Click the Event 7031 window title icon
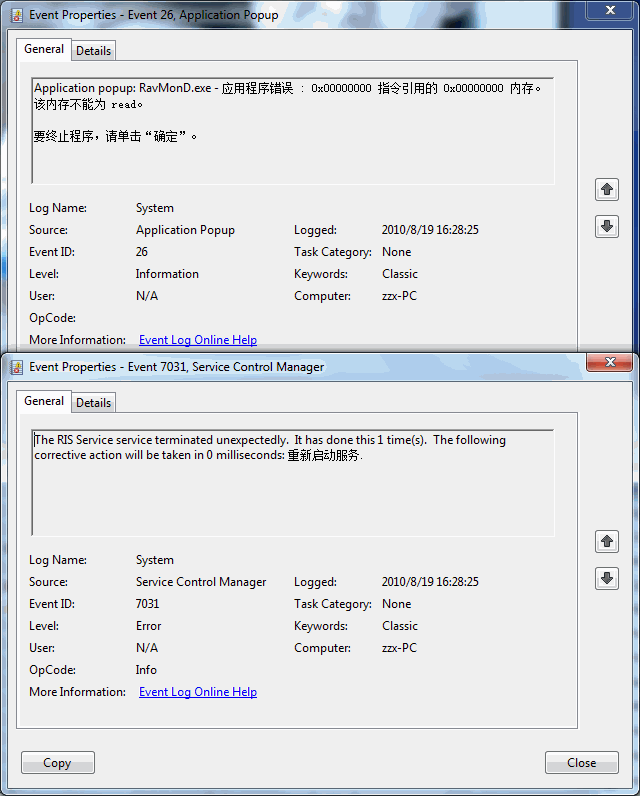This screenshot has width=640, height=796. coord(17,367)
